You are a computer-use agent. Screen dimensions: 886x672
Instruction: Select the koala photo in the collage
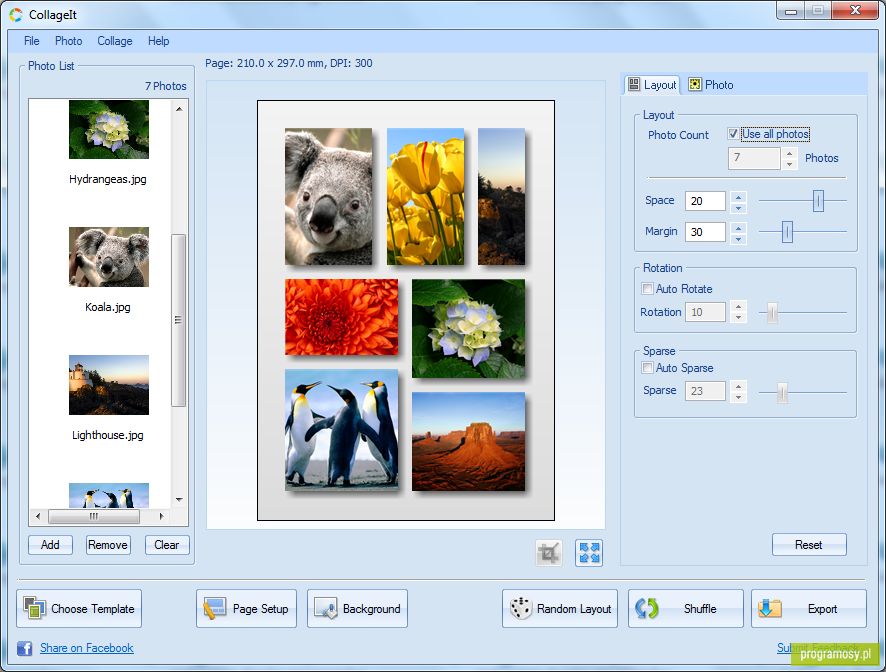(x=328, y=196)
